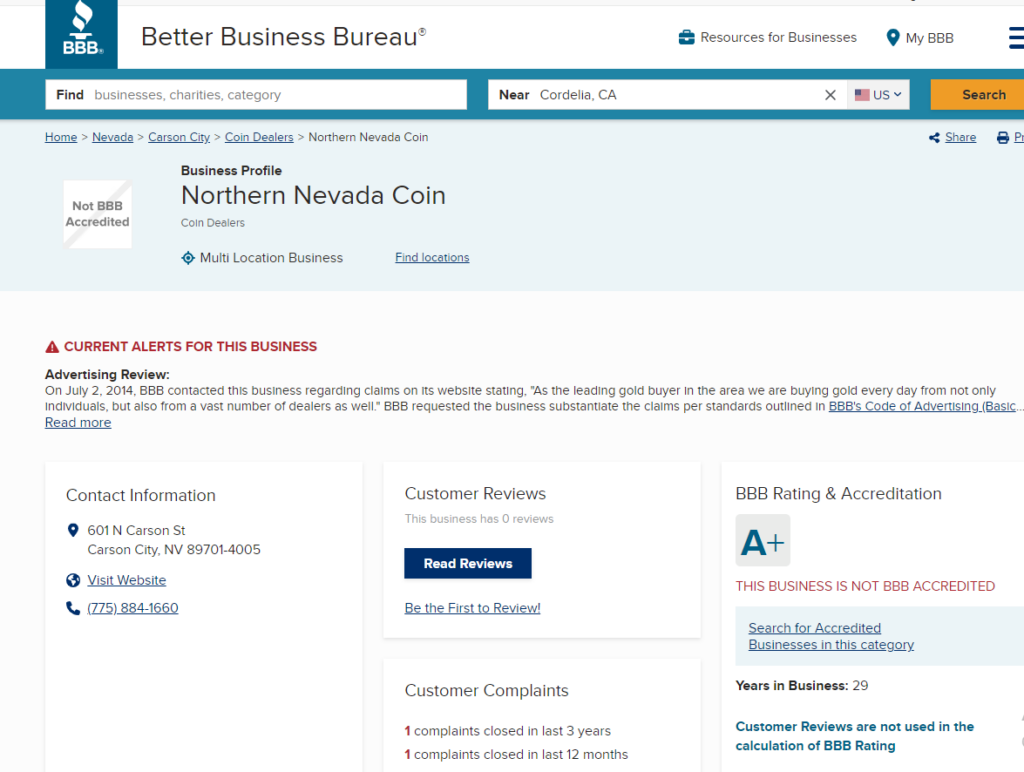This screenshot has width=1024, height=772.
Task: Click the globe icon beside Visit Website
Action: (x=73, y=580)
